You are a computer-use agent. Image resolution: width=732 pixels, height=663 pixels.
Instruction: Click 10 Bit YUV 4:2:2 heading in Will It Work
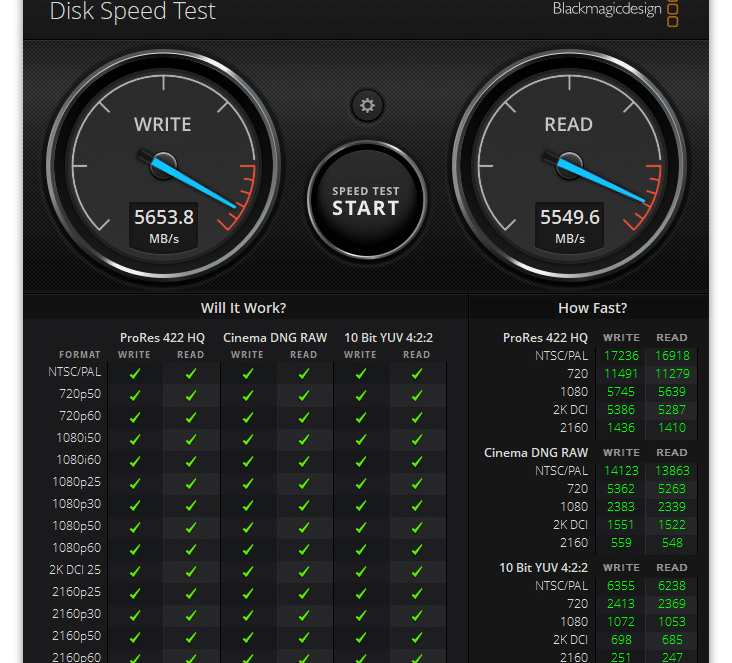(388, 338)
